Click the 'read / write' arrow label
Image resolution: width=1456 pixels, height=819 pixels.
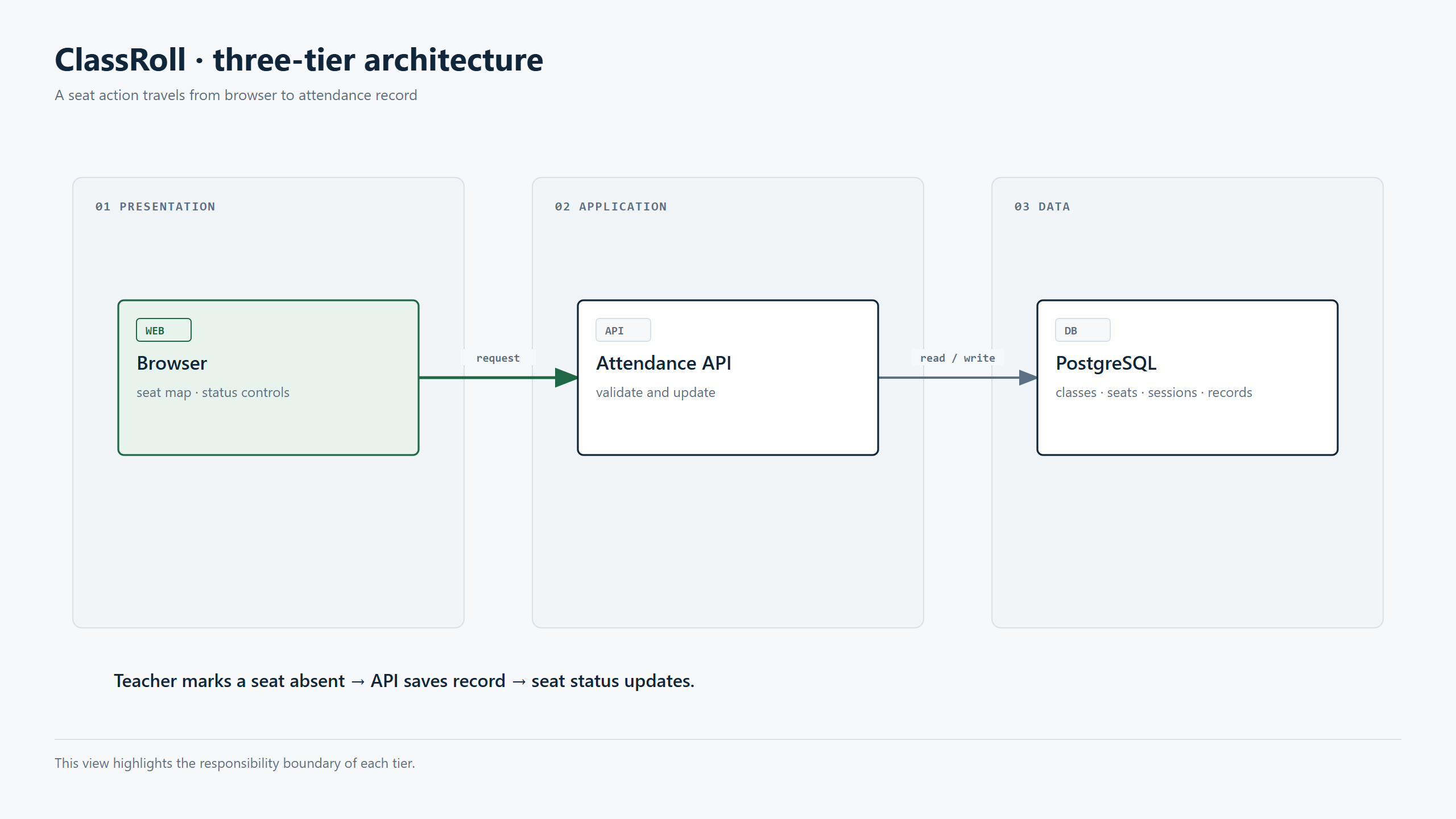[x=958, y=358]
